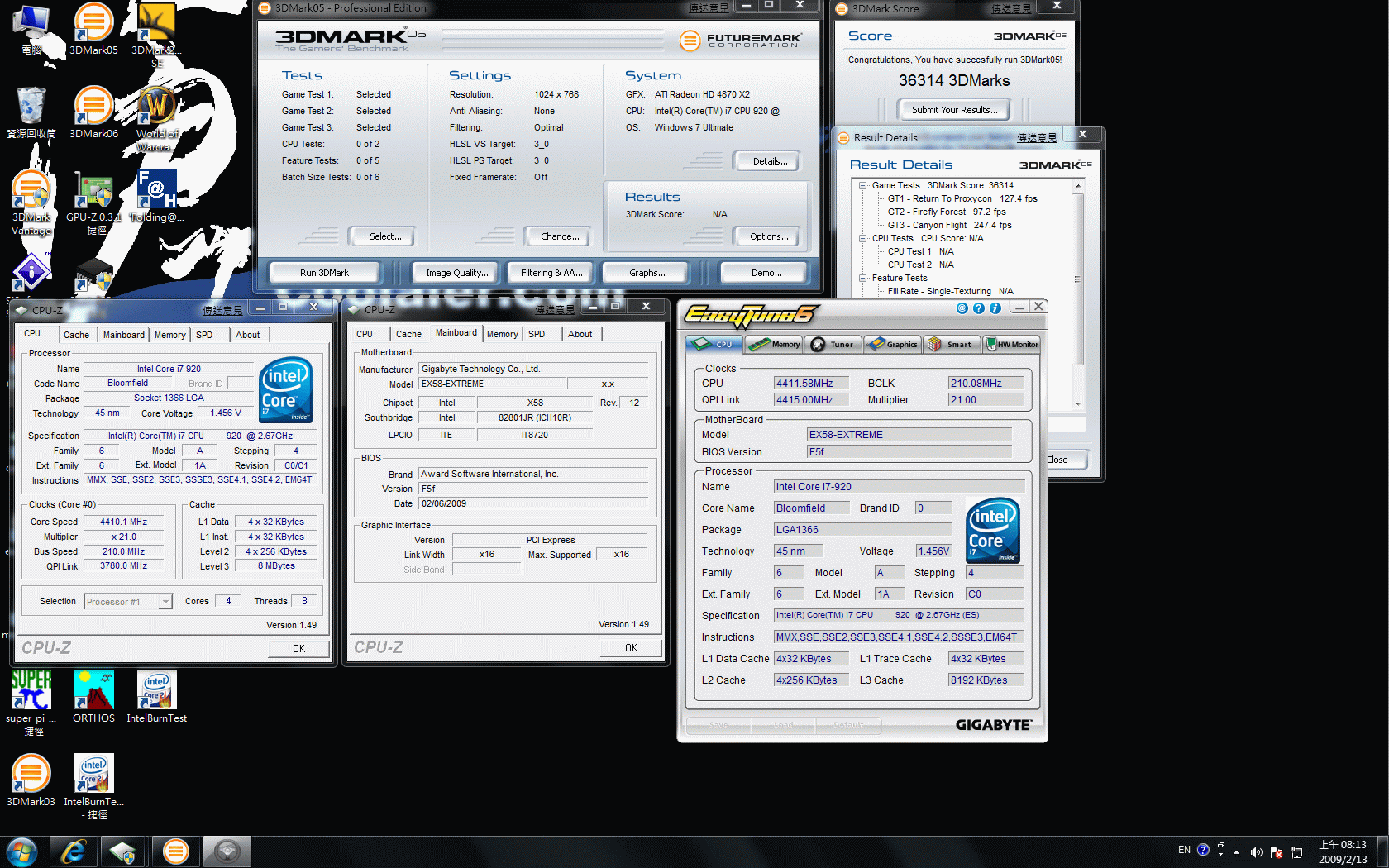Open super_pi desktop shortcut

tap(31, 703)
